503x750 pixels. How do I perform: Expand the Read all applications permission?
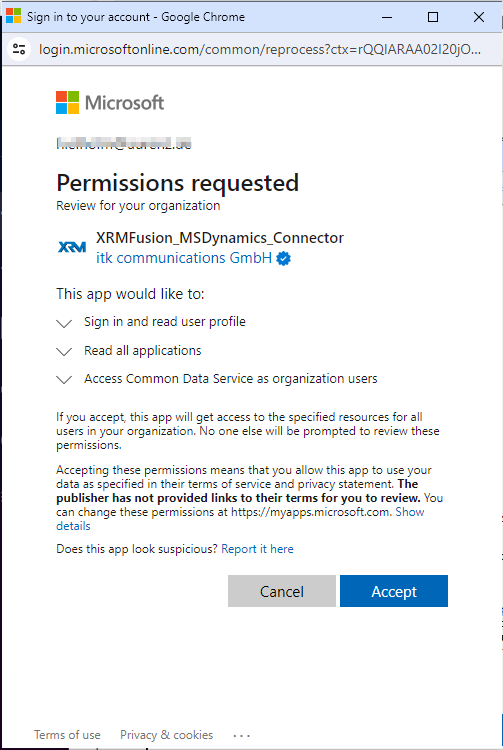tap(64, 352)
